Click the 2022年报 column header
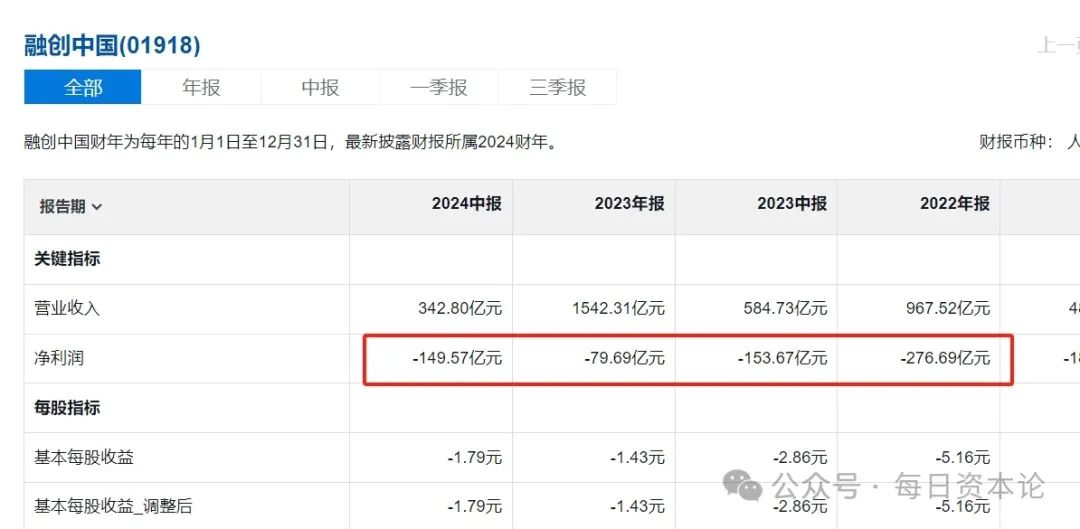This screenshot has height=529, width=1080. click(954, 204)
